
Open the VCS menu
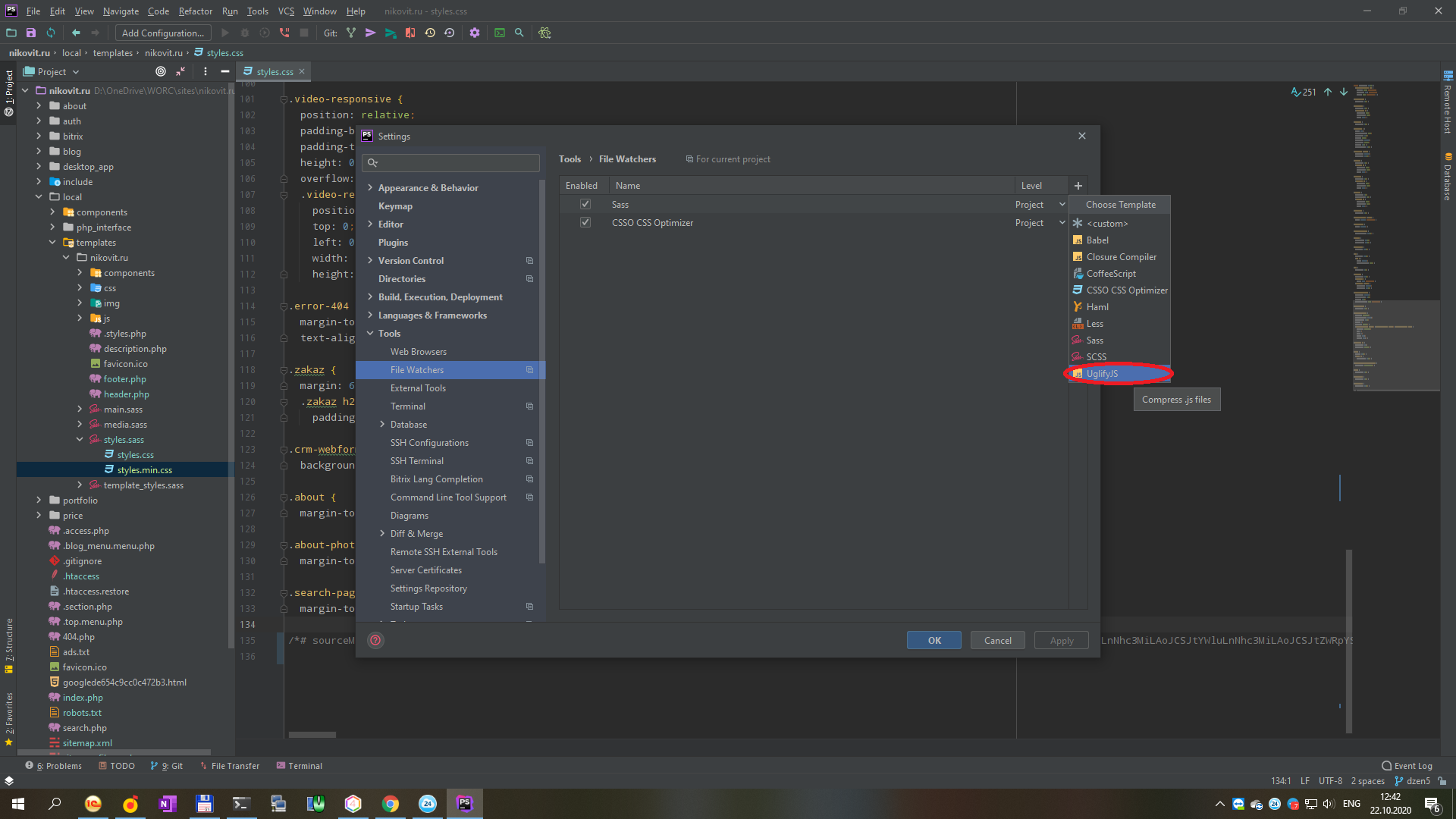coord(286,11)
